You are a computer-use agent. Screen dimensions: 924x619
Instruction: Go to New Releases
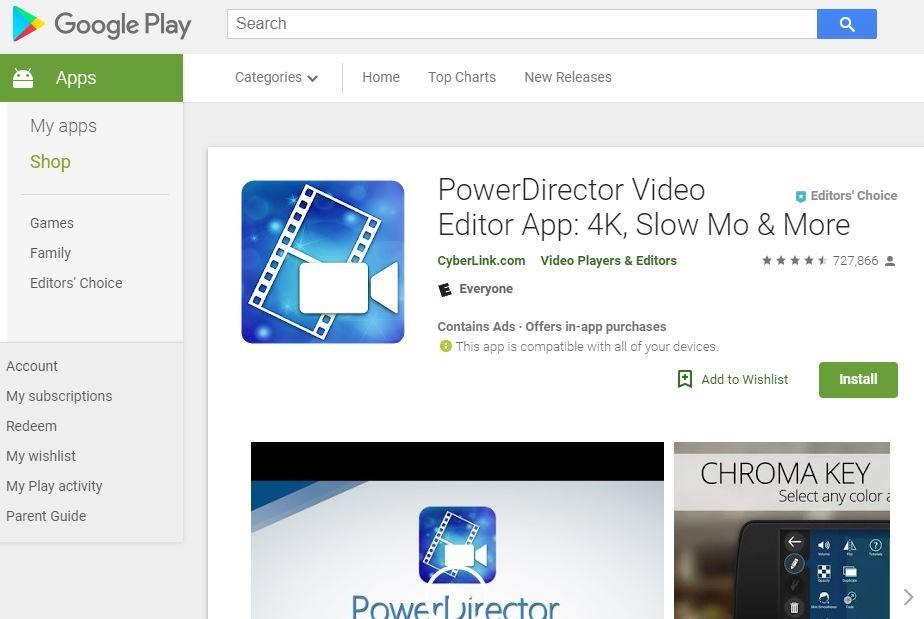567,77
